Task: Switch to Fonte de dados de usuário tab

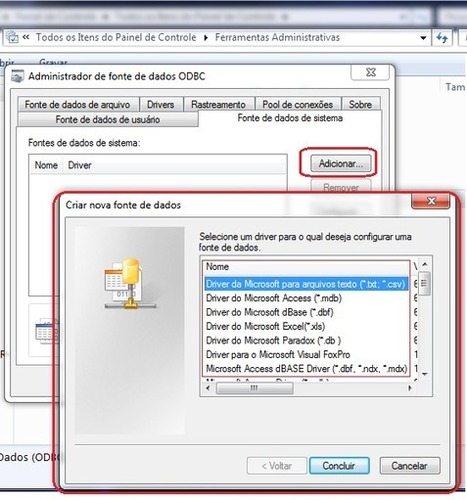Action: click(x=108, y=119)
